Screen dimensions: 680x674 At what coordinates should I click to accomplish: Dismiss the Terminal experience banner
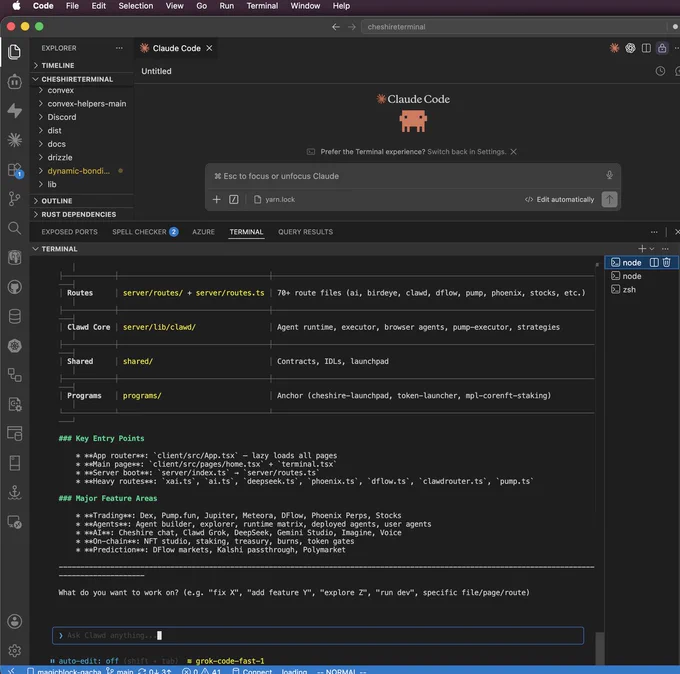(x=513, y=152)
